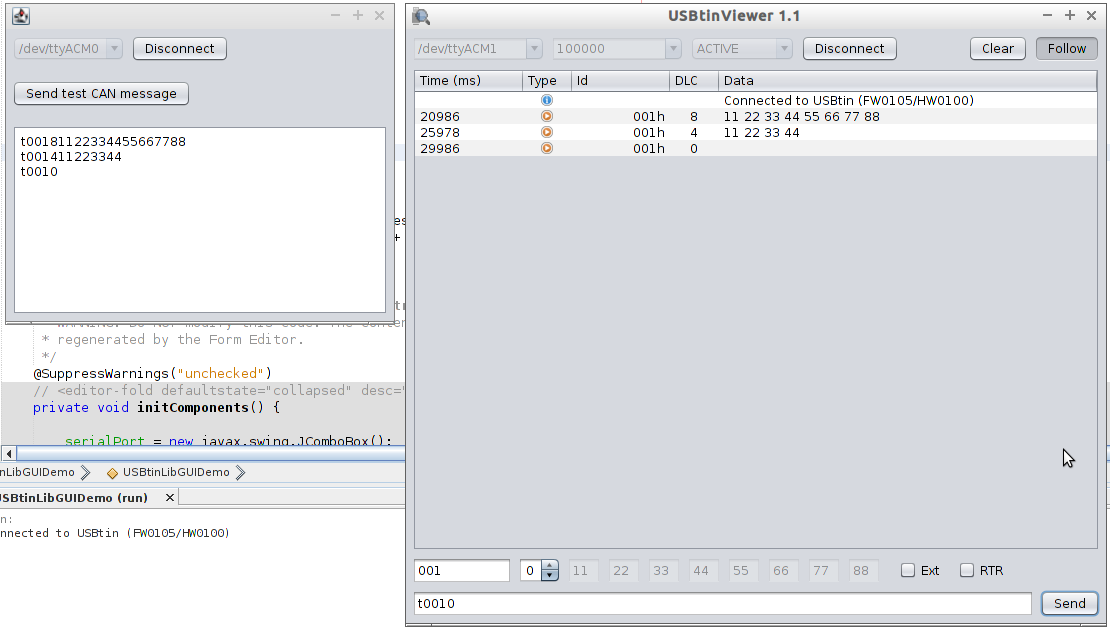
Task: Click the Send button
Action: 1070,603
